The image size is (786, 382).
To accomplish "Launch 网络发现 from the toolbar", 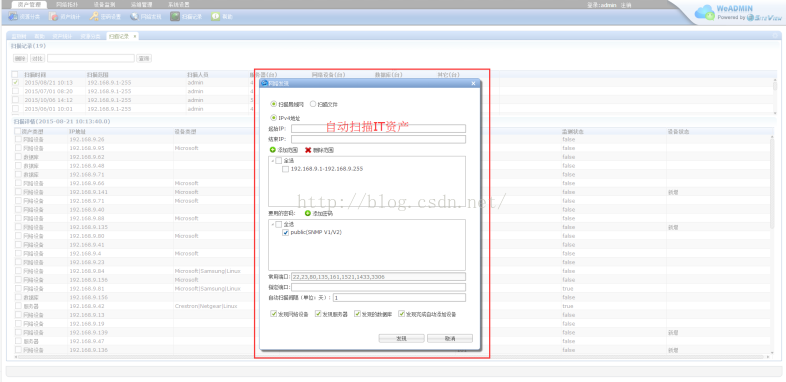I will click(146, 17).
